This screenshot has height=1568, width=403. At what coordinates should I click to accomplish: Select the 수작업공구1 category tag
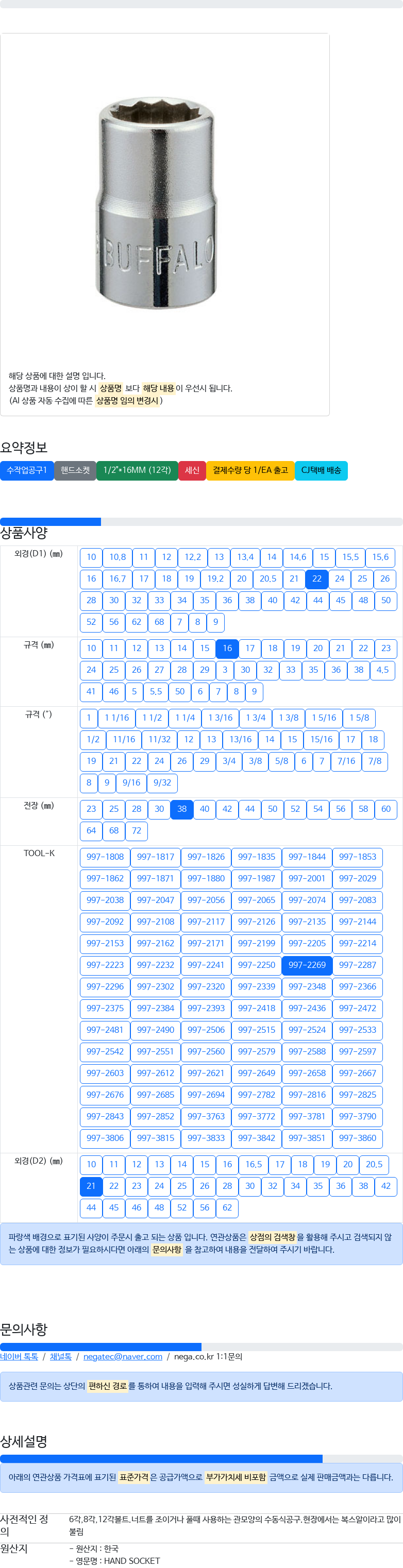pos(27,470)
